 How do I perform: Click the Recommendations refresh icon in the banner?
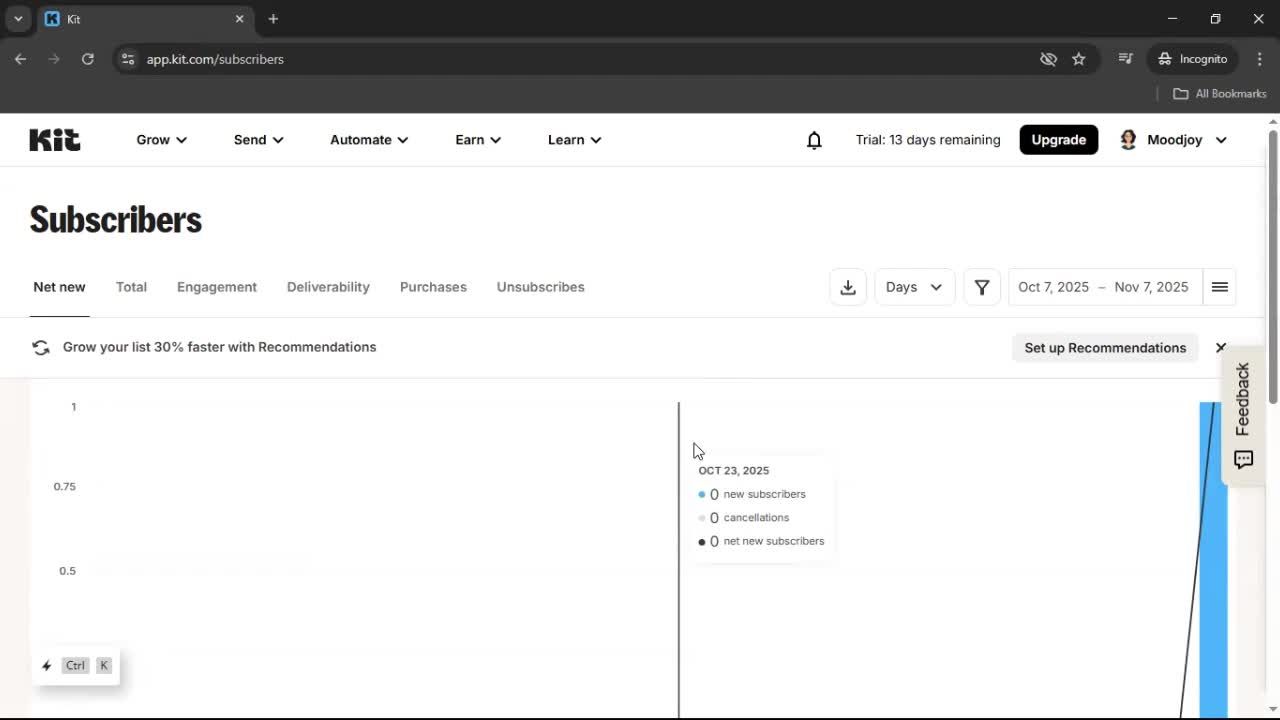[x=40, y=347]
